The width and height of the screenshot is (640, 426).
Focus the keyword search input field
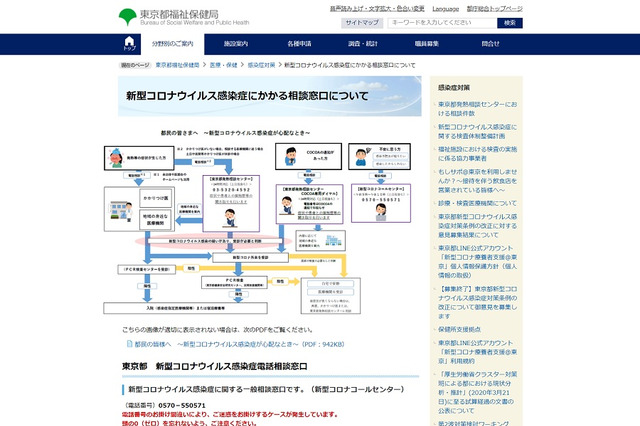click(442, 23)
